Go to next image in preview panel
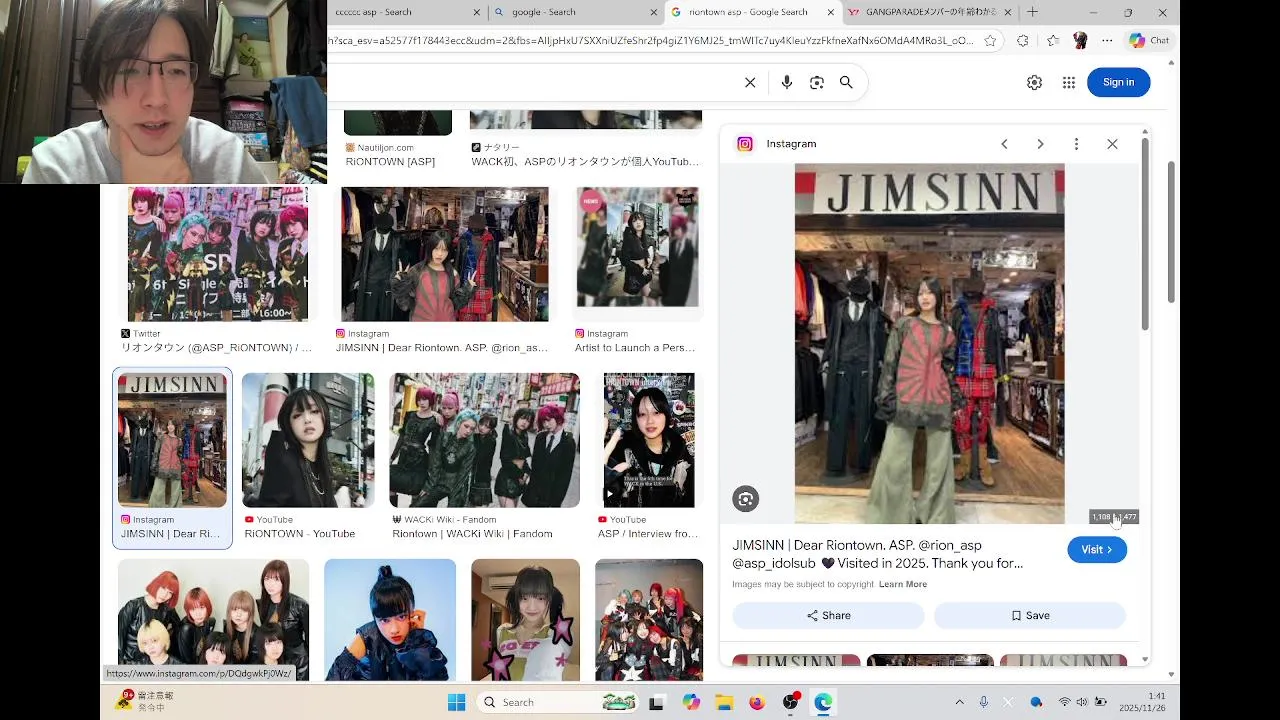 (1040, 144)
